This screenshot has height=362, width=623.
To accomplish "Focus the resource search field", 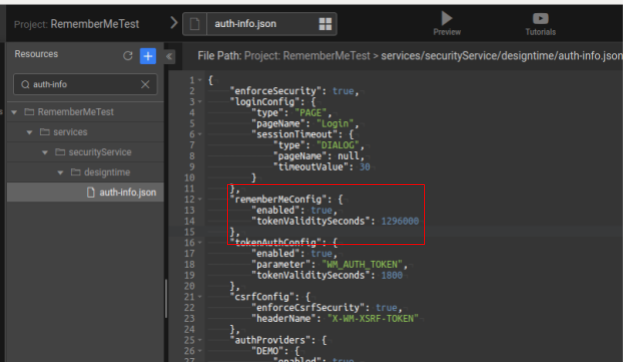I will pyautogui.click(x=85, y=84).
